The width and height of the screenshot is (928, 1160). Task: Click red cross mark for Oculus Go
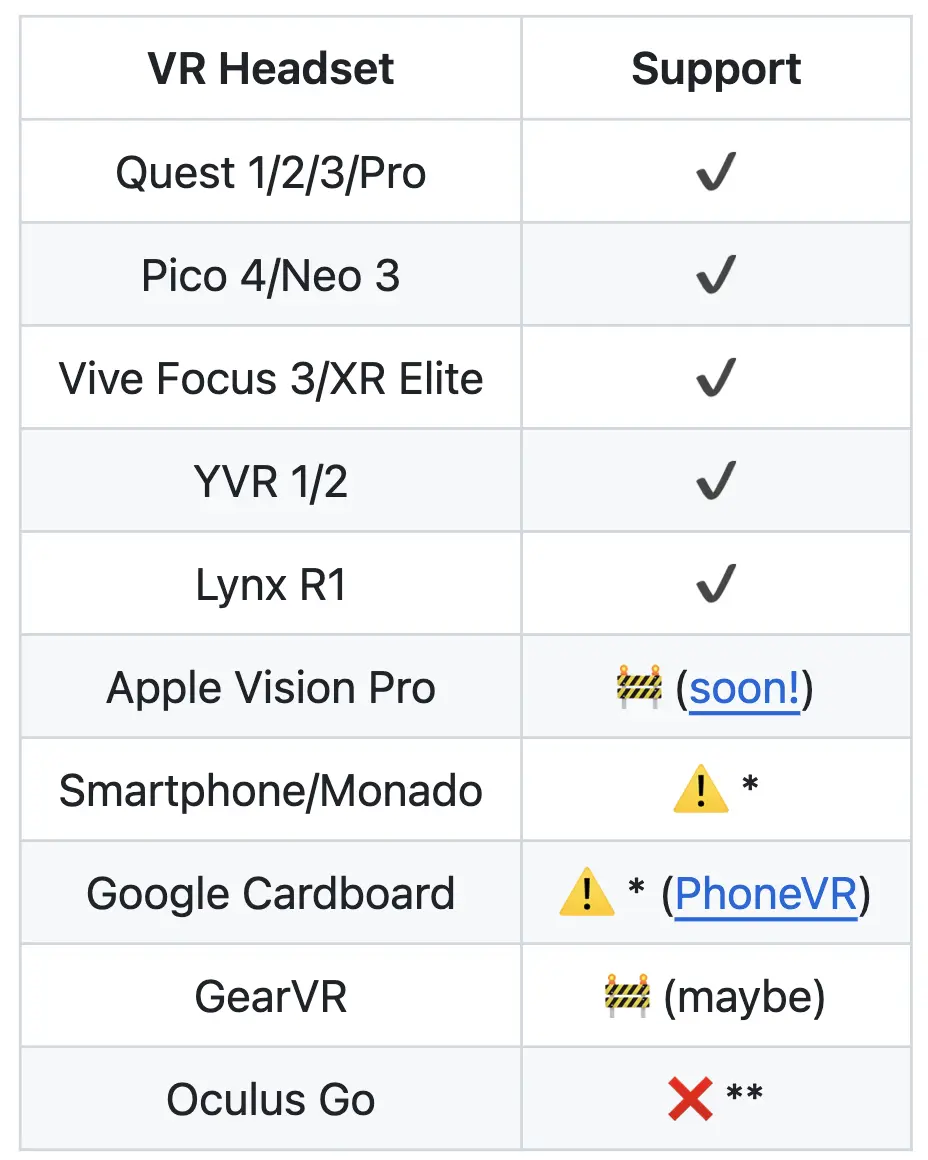coord(690,1099)
